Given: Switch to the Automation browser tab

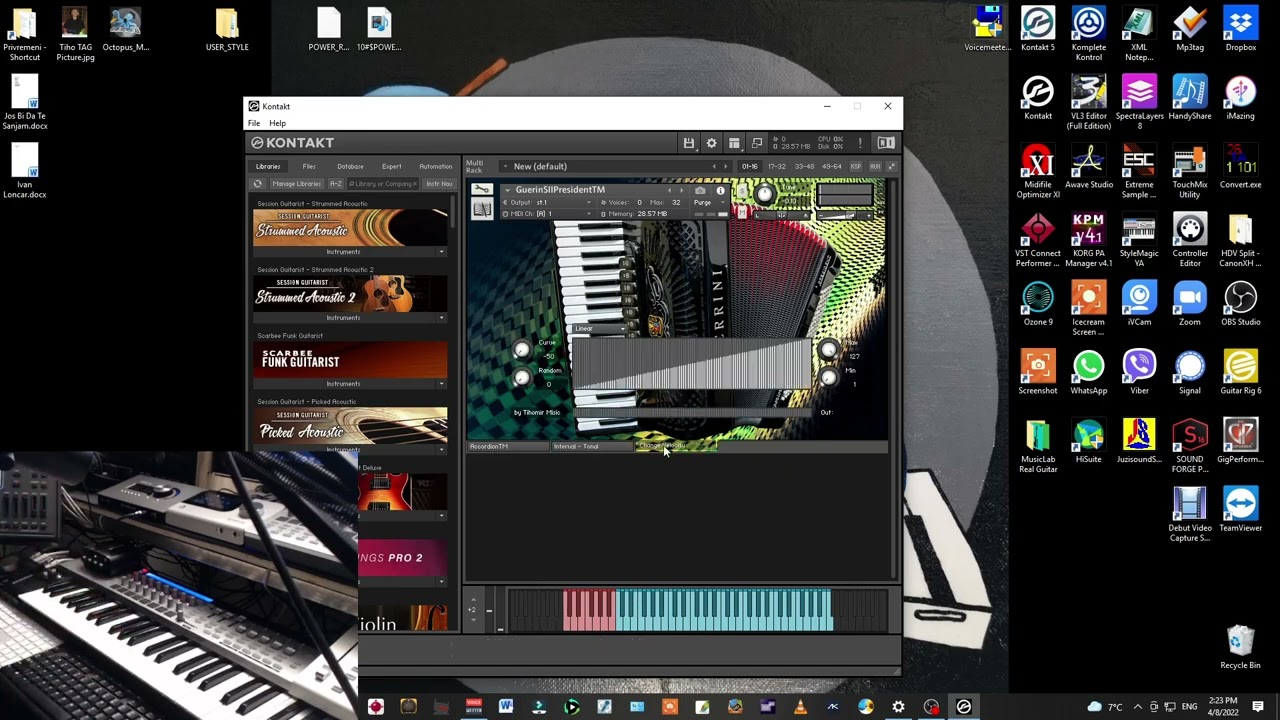Looking at the screenshot, I should [435, 166].
